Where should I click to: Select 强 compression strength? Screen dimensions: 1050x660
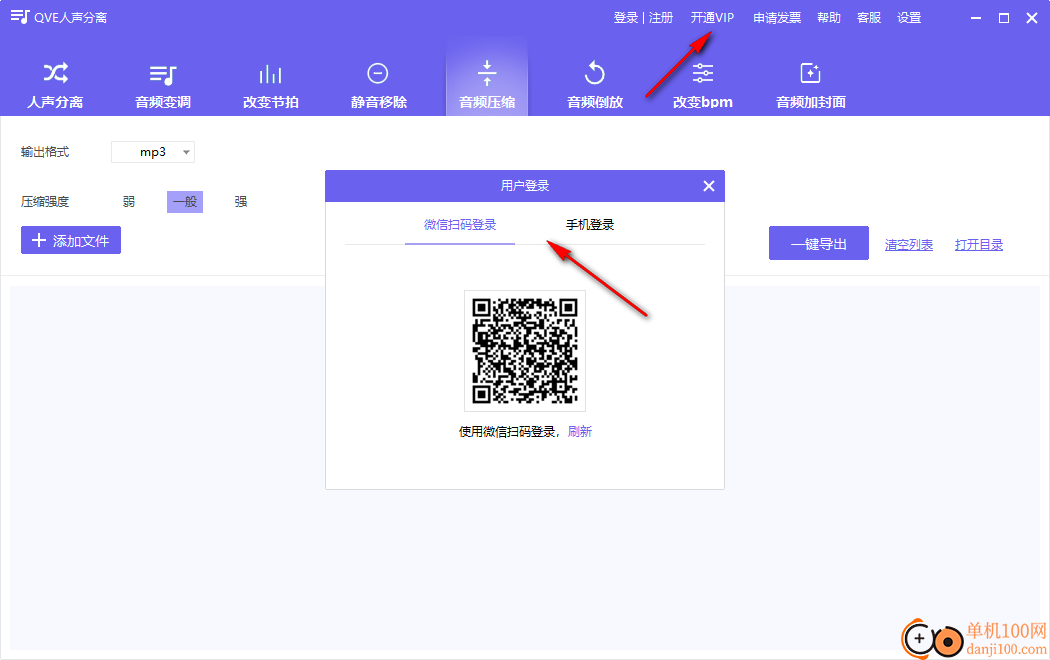point(240,201)
